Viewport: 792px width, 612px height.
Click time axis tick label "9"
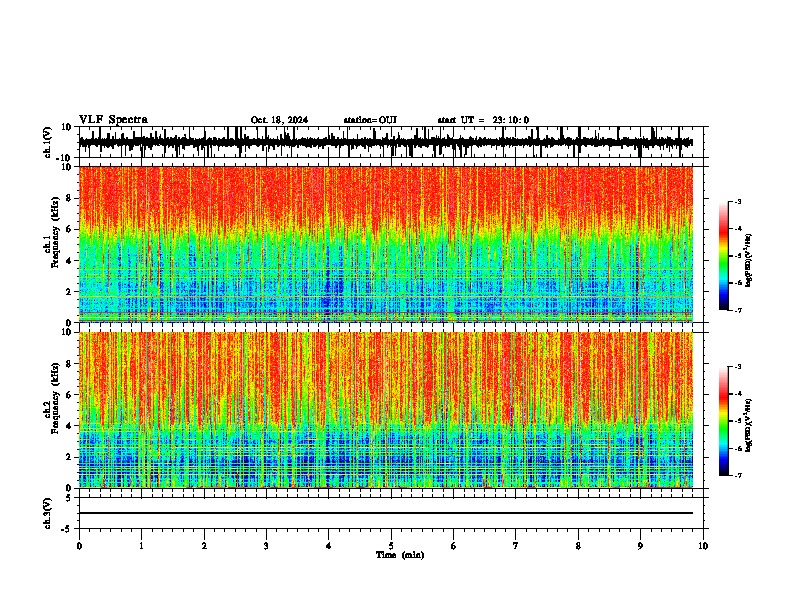pyautogui.click(x=640, y=546)
